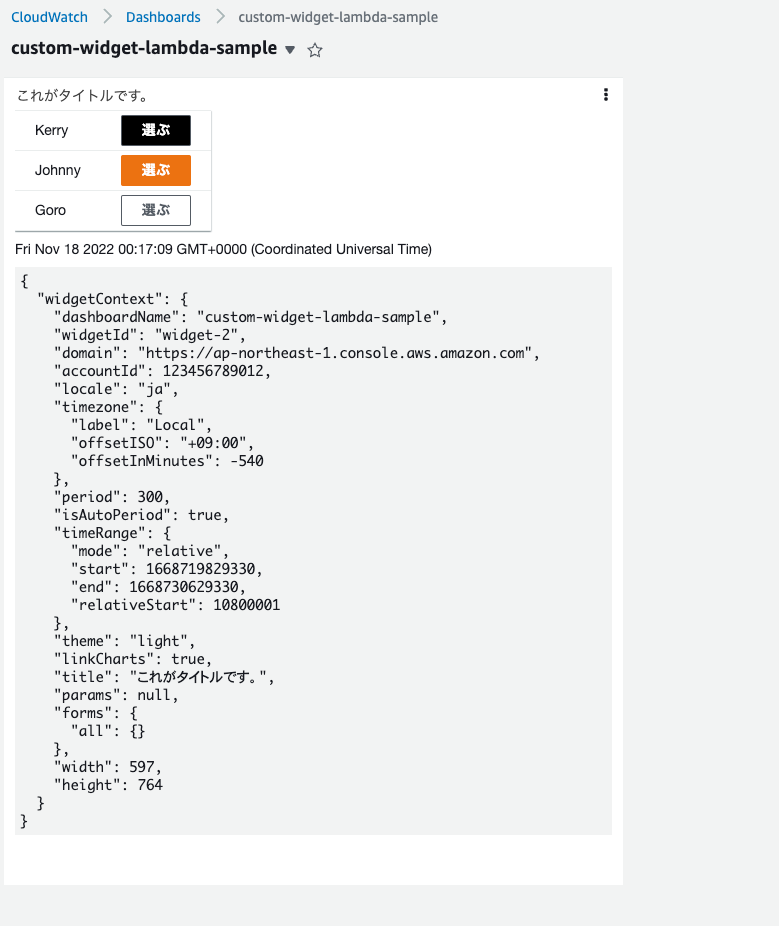The image size is (779, 926).
Task: Open the CloudWatch breadcrumb link
Action: click(x=49, y=17)
